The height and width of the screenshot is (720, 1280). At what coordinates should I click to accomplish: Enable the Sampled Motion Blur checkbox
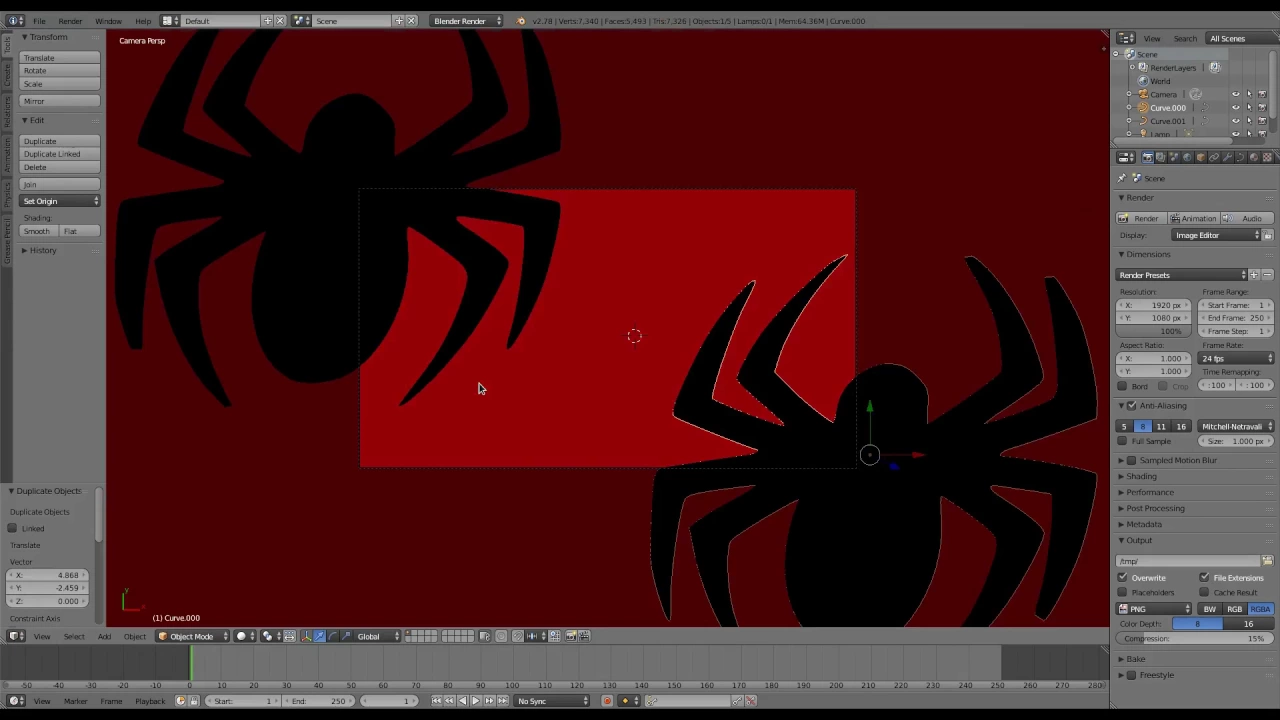coord(1131,460)
